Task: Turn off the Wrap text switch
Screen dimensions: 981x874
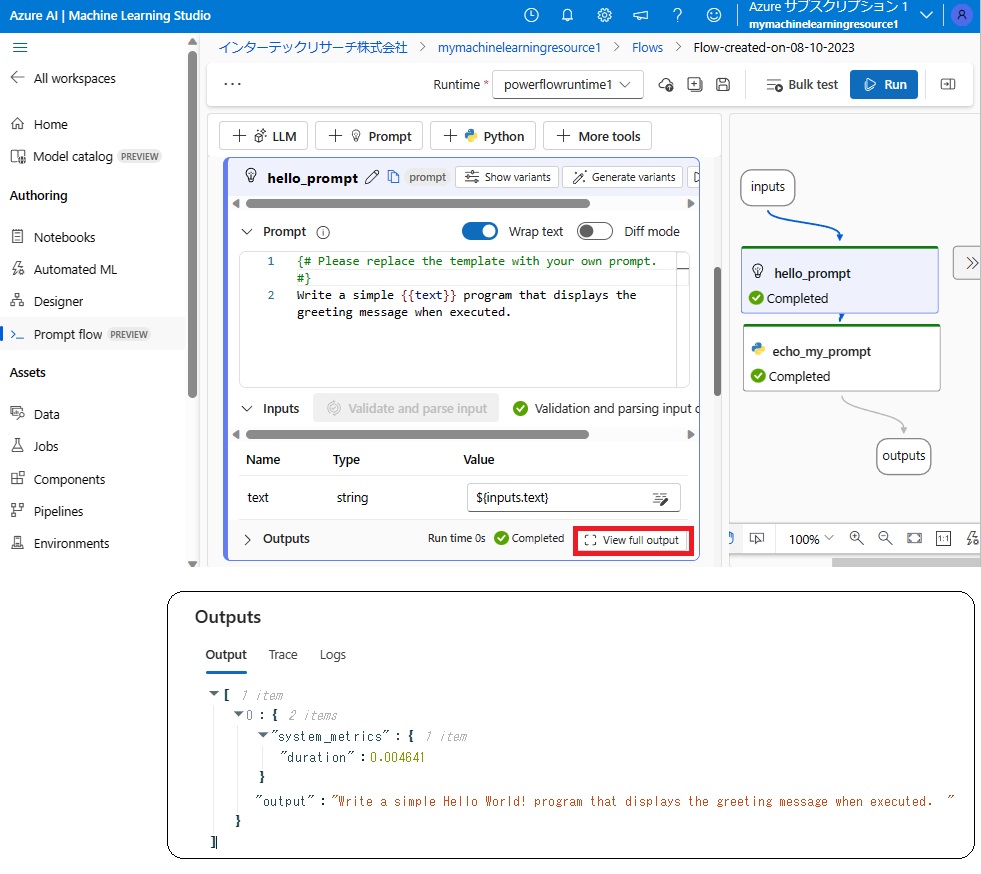Action: (480, 231)
